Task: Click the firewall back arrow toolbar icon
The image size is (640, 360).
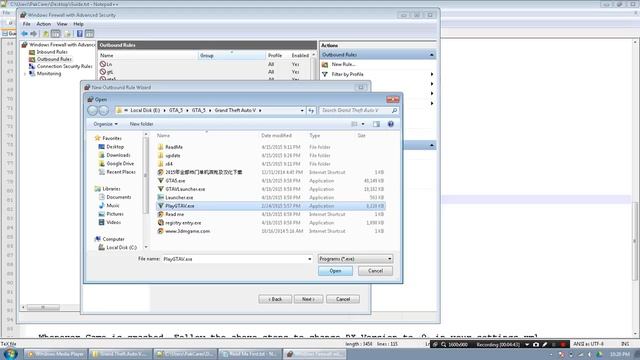Action: tap(24, 34)
